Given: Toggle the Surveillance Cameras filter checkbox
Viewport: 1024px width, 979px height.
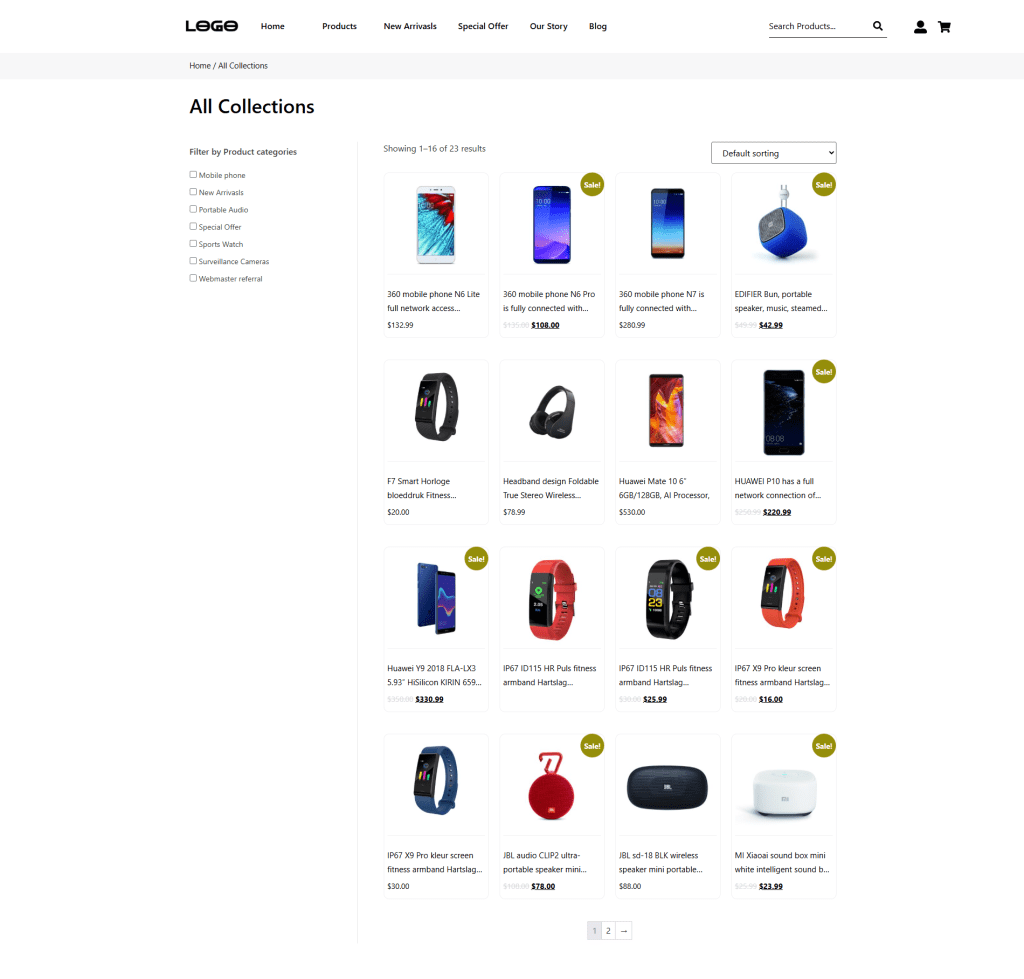Looking at the screenshot, I should (193, 261).
